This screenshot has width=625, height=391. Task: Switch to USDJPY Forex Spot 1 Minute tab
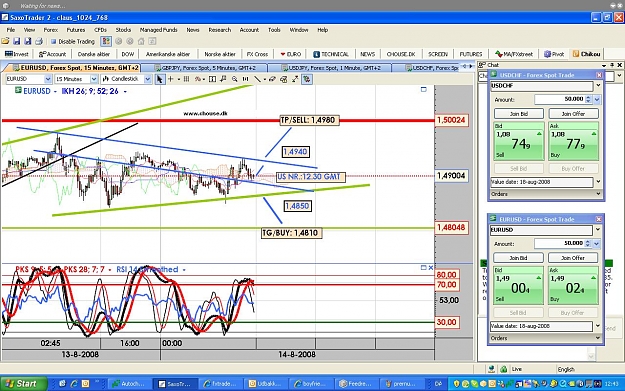click(x=331, y=68)
